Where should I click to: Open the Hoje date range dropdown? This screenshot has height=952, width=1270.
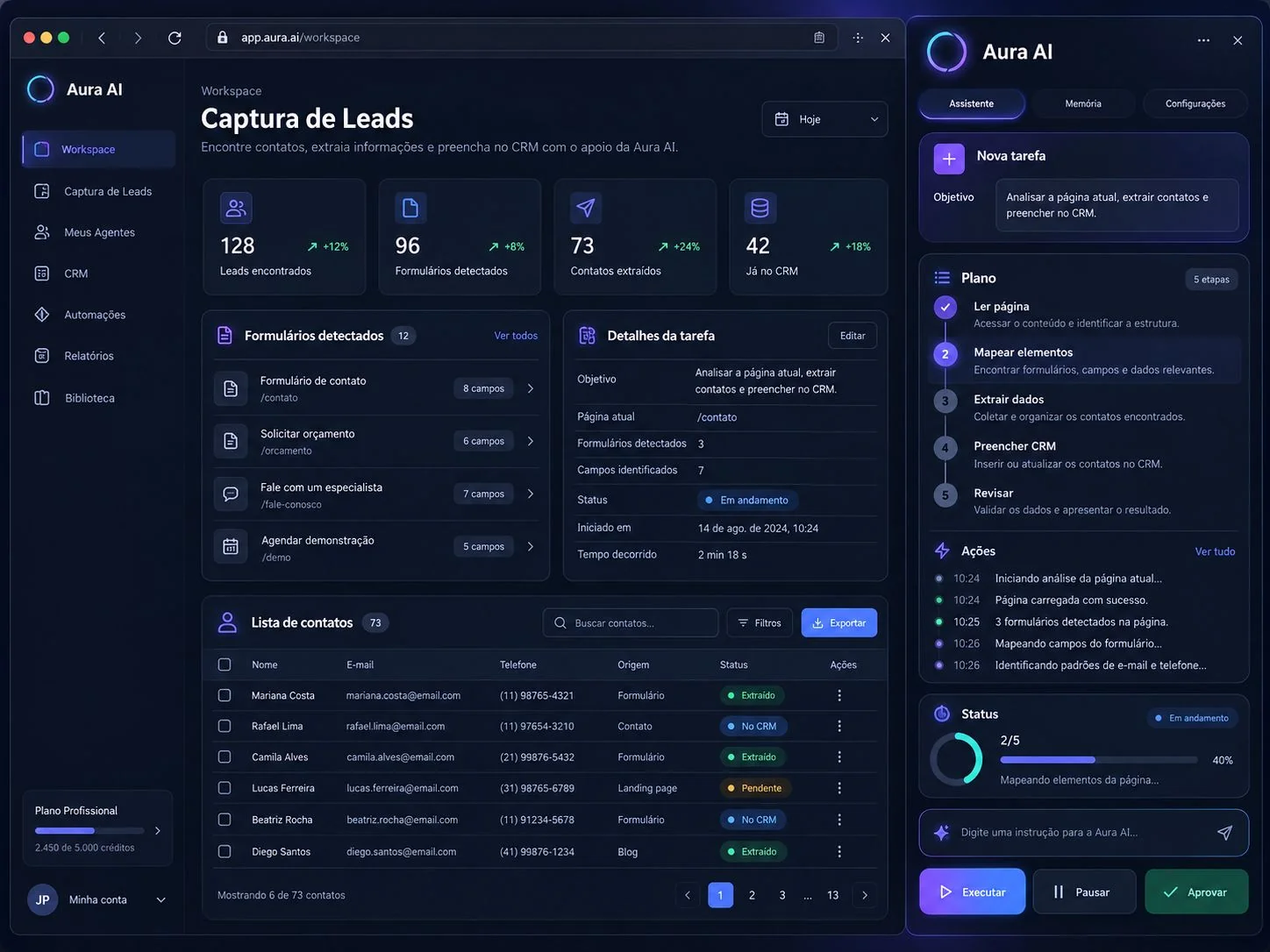(824, 119)
